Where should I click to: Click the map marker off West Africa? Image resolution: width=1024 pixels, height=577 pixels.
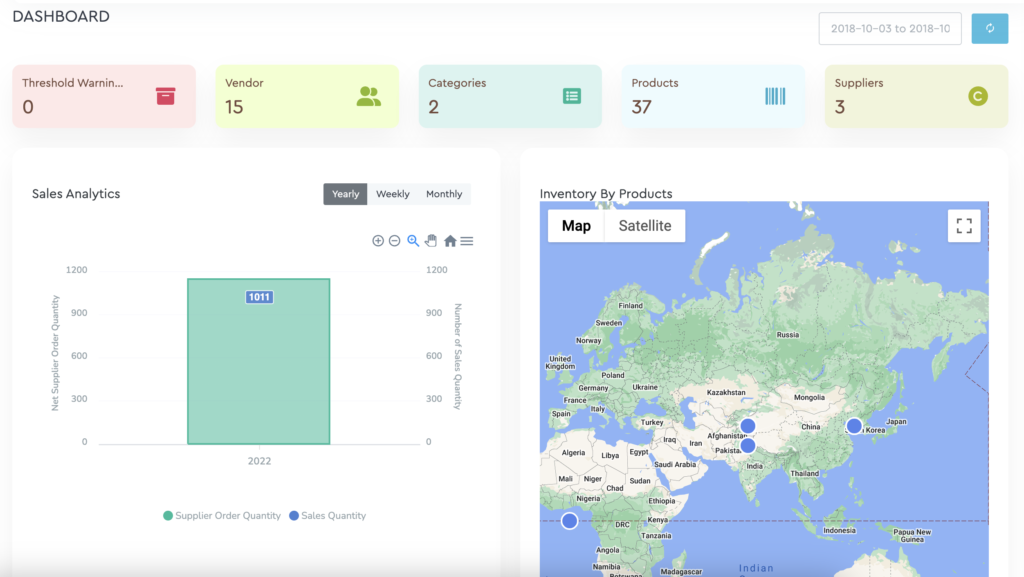[x=569, y=521]
